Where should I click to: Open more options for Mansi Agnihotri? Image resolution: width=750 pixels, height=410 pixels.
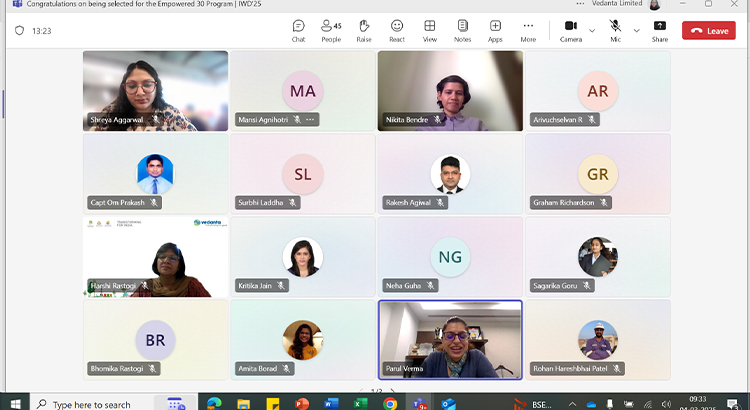[x=311, y=120]
